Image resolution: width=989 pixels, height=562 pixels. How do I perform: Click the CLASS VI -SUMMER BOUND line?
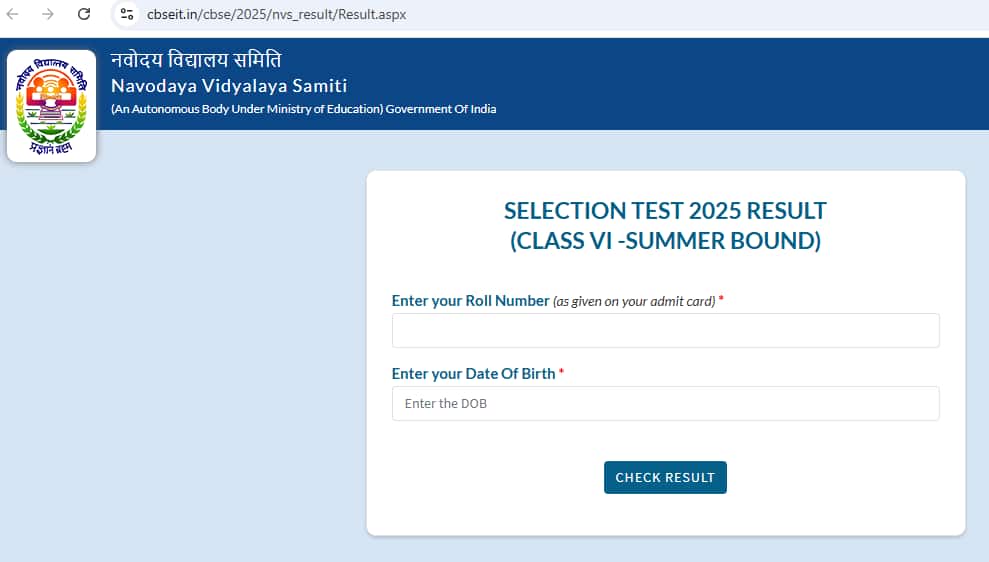click(x=665, y=241)
